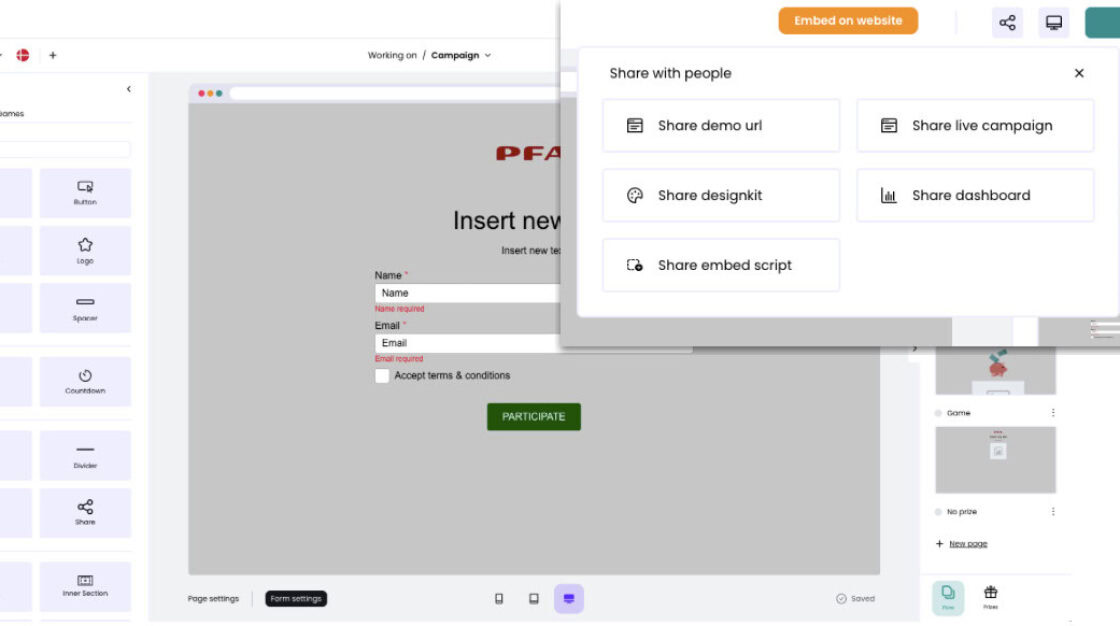Click the Embed on website button
This screenshot has height=626, width=1120.
[x=848, y=21]
